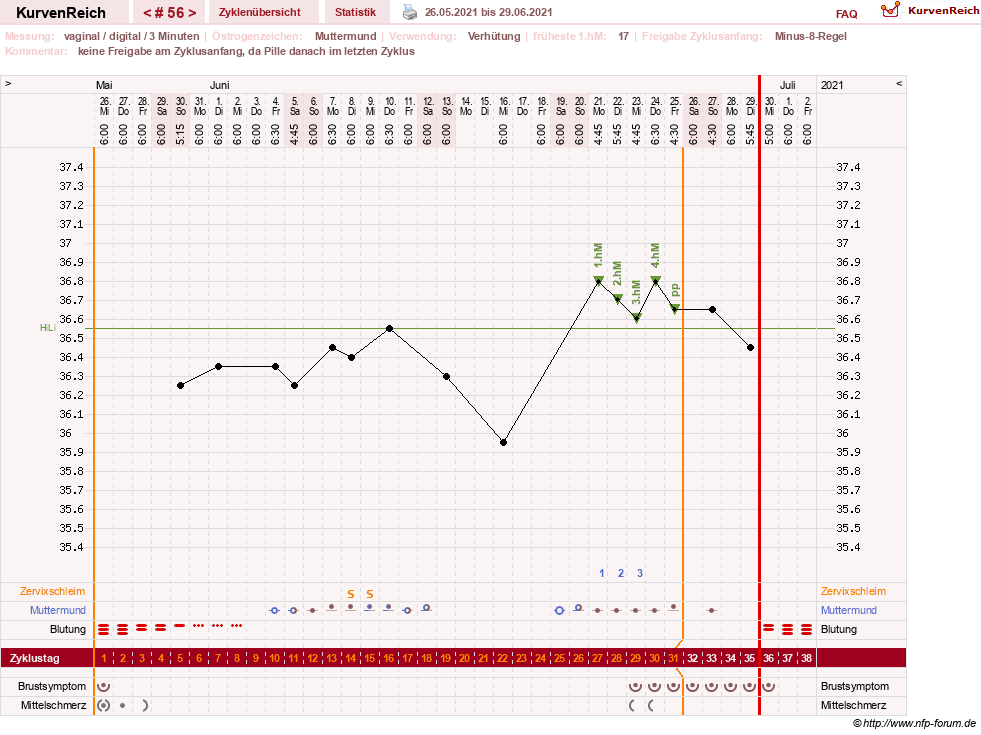Click the last temperature point on June 29
The width and height of the screenshot is (981, 735).
click(x=751, y=347)
